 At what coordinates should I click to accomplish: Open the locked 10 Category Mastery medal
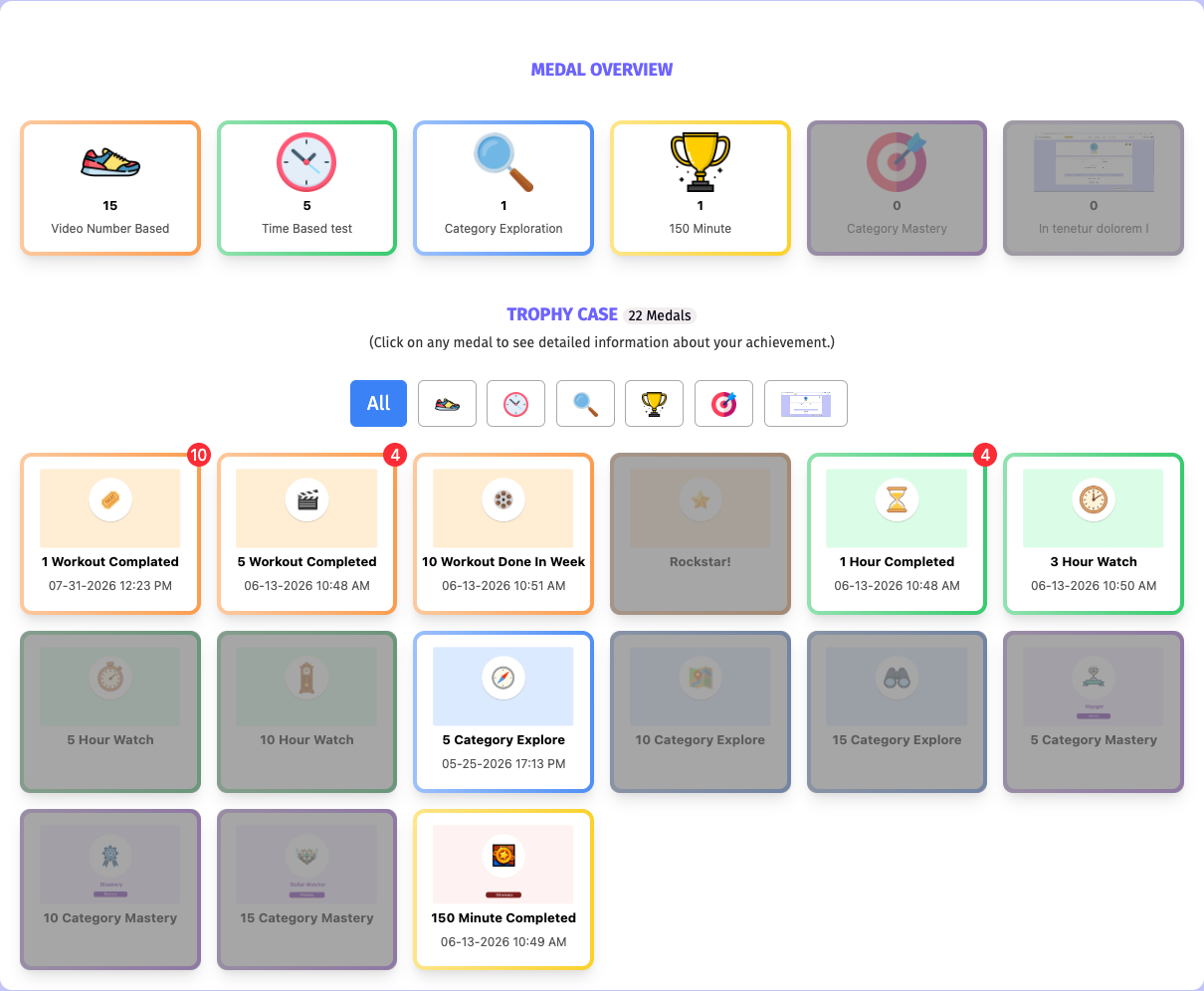[110, 890]
